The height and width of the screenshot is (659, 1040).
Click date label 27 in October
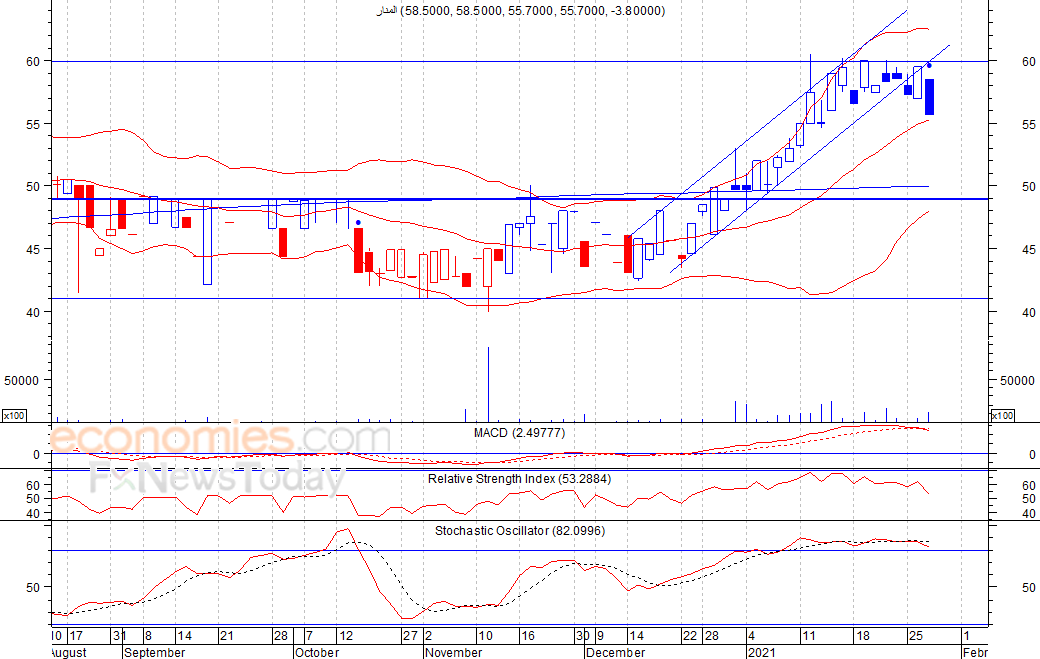point(411,636)
